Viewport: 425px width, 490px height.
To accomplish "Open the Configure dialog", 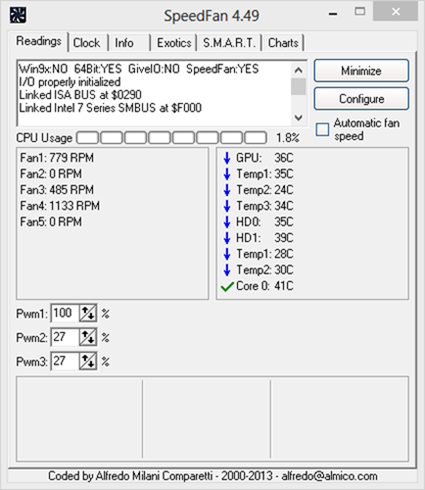I will point(361,99).
